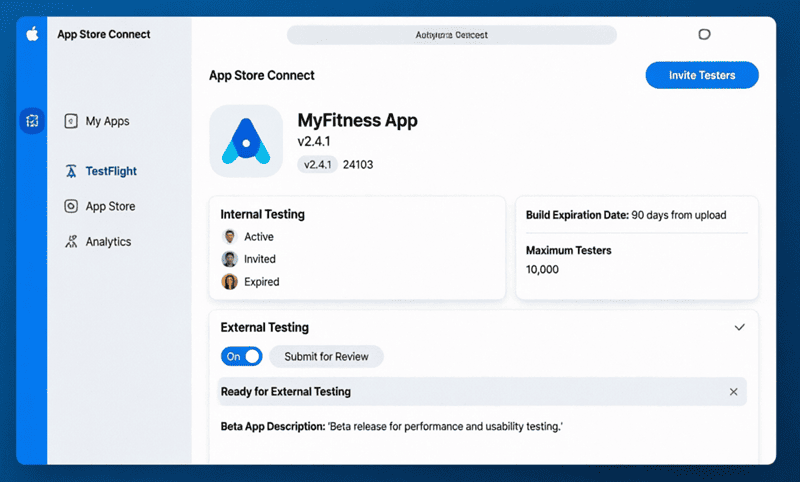
Task: Click the Invite Testers button
Action: [x=702, y=75]
